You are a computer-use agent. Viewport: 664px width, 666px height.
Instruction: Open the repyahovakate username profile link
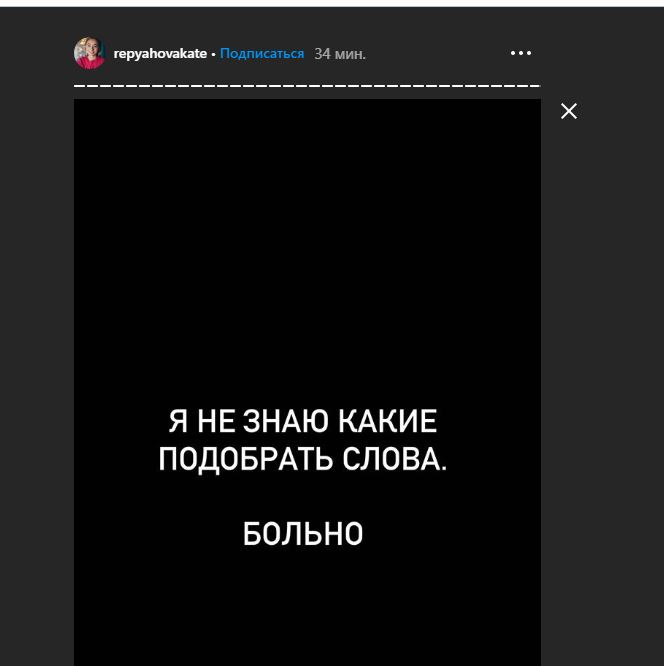click(160, 54)
